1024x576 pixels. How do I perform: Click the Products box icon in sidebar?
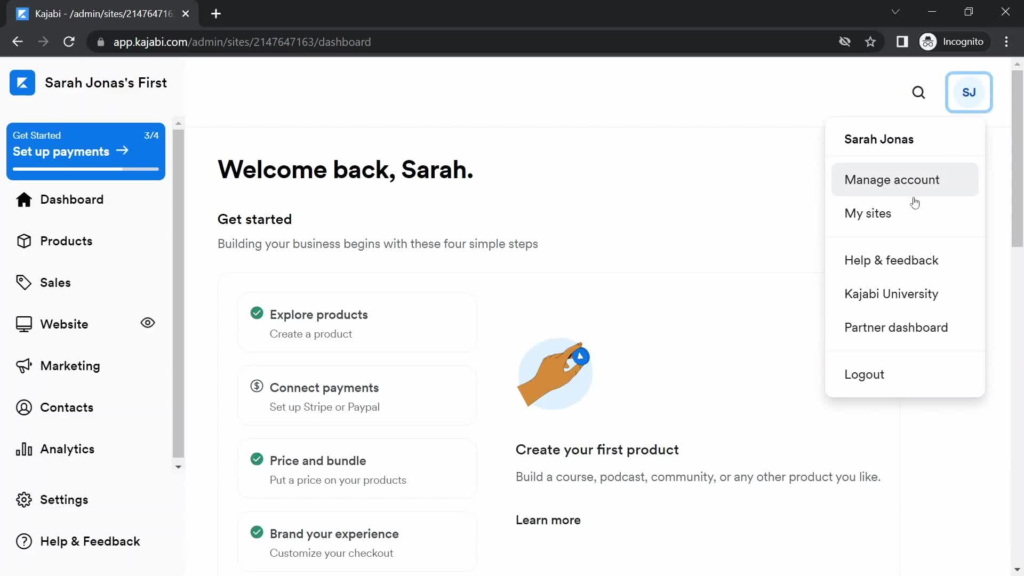pyautogui.click(x=24, y=241)
